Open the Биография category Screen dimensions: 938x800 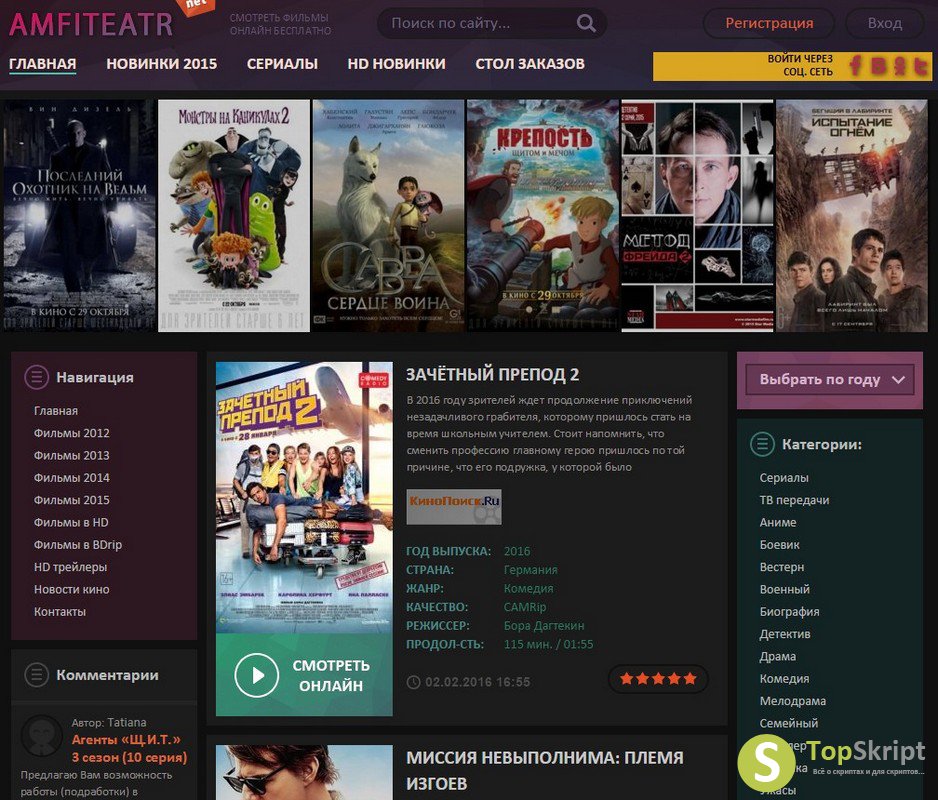[790, 612]
